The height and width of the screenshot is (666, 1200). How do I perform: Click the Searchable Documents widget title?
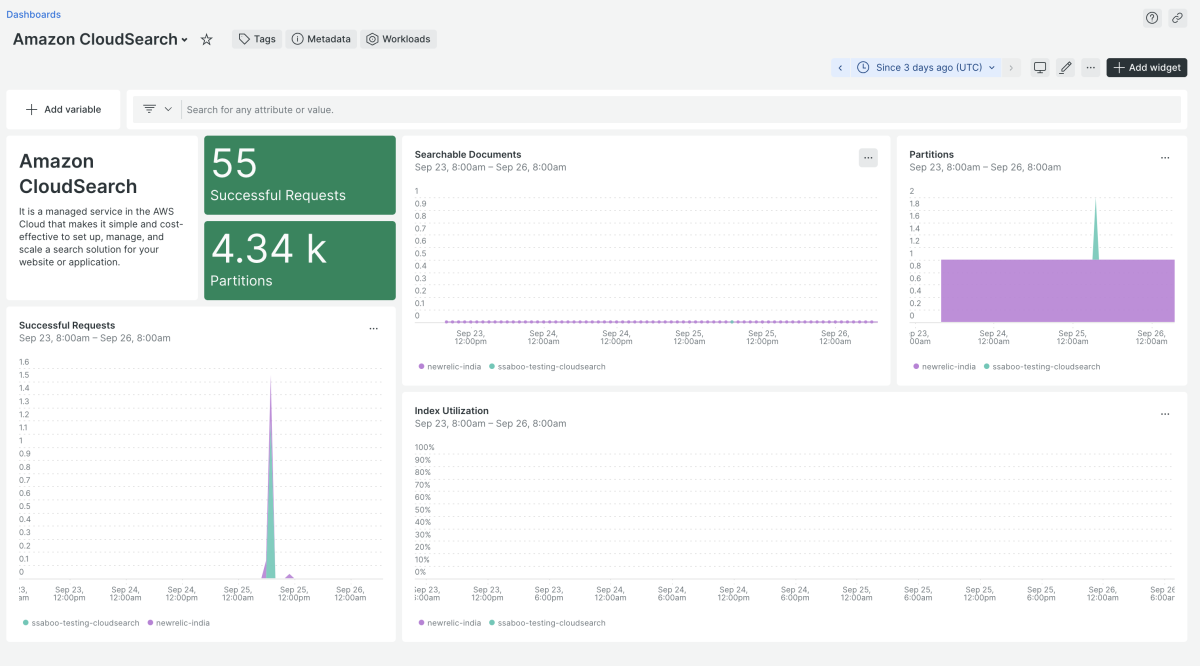(468, 154)
